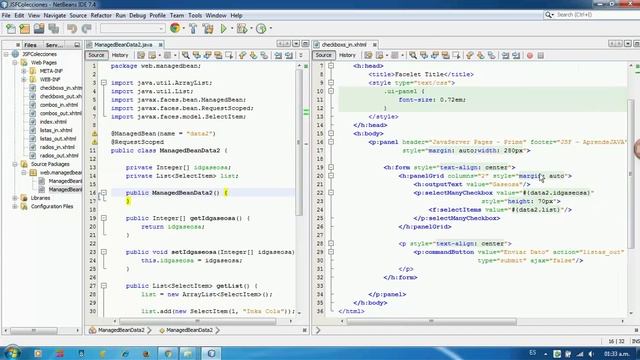Image resolution: width=640 pixels, height=360 pixels.
Task: Click History button in xhtml editor
Action: (347, 55)
